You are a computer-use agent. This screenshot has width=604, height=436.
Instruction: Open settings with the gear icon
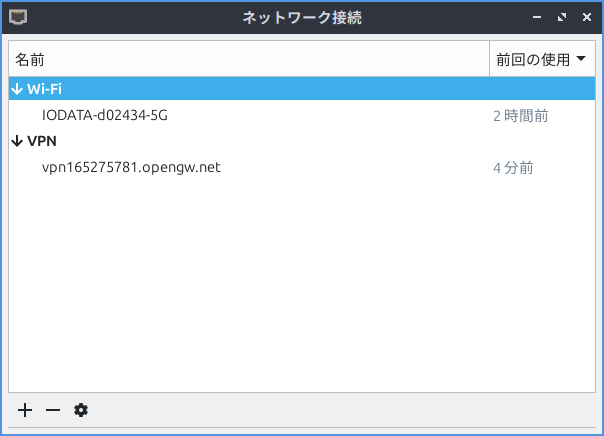(x=81, y=410)
